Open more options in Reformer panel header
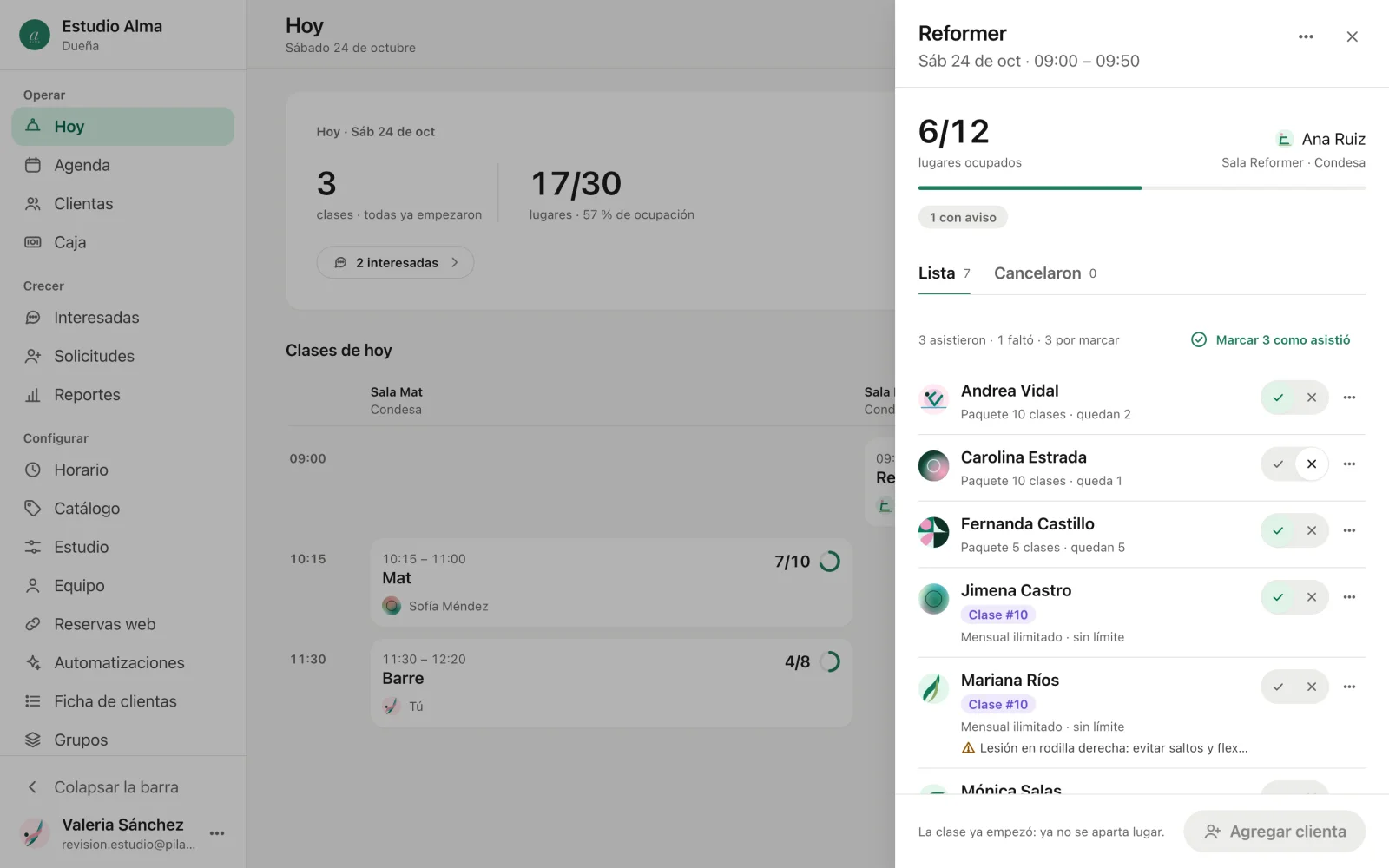The width and height of the screenshot is (1389, 868). (x=1306, y=36)
